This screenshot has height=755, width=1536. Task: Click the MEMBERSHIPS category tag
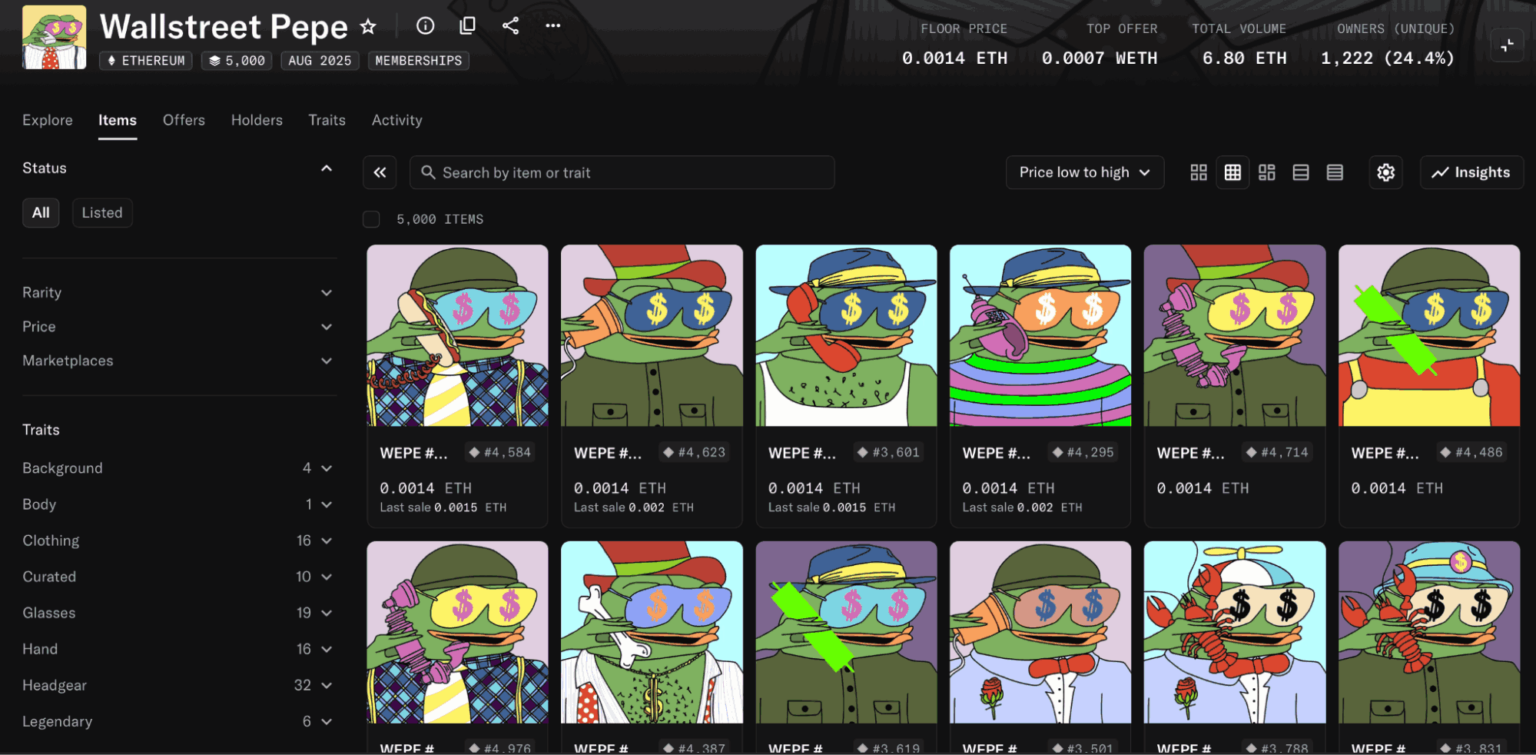coord(418,61)
